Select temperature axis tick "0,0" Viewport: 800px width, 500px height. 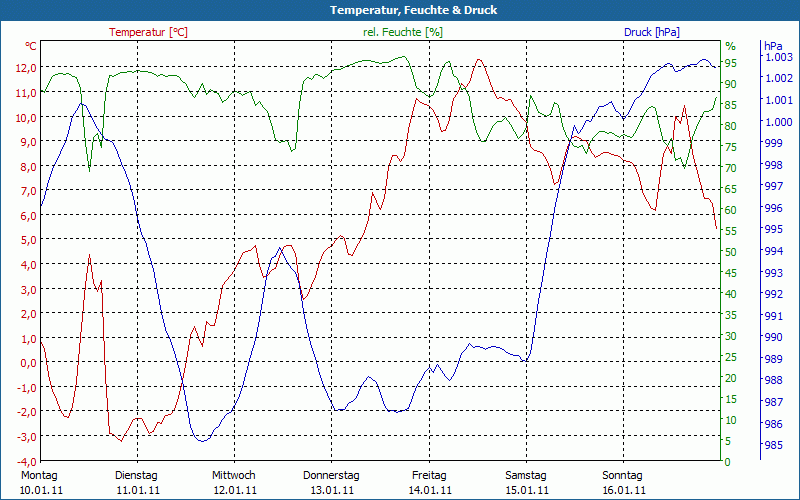pos(27,363)
